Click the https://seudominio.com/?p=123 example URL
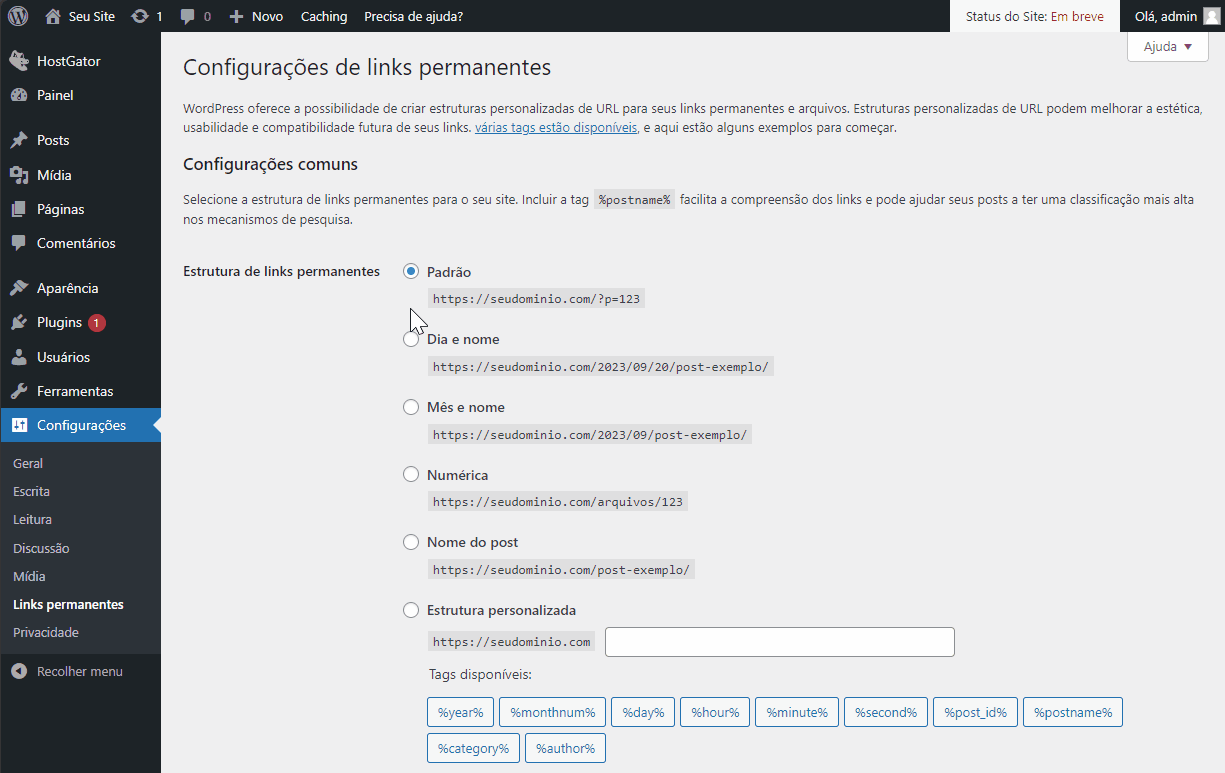The width and height of the screenshot is (1225, 773). pos(536,299)
